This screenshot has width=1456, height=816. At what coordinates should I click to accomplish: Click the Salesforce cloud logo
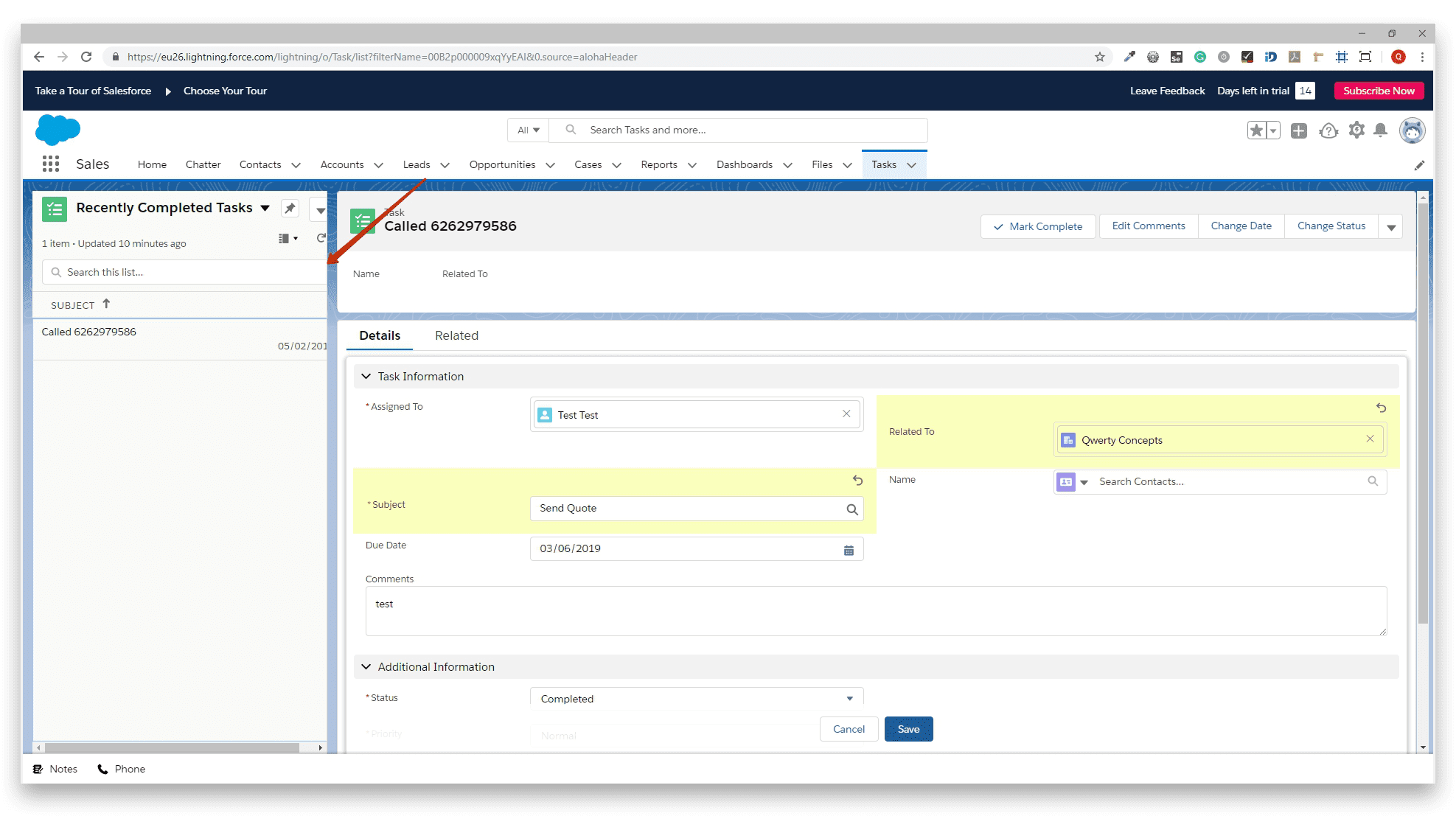click(58, 130)
